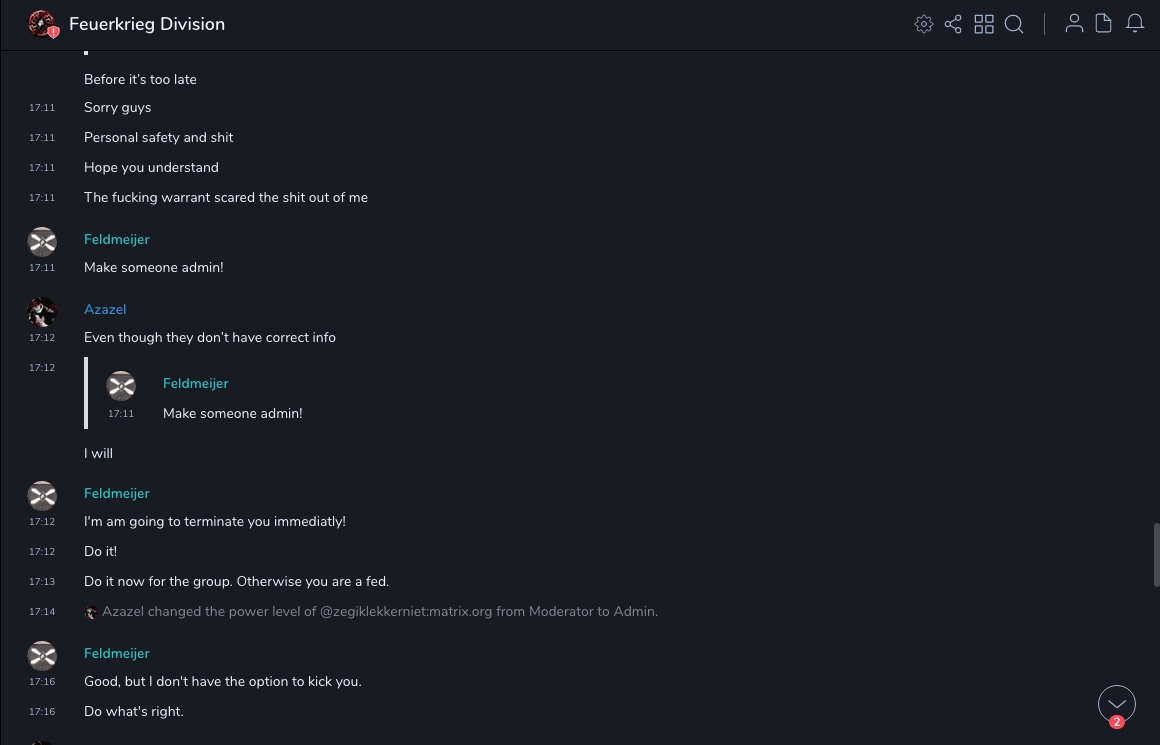This screenshot has width=1160, height=745.
Task: Search the room with magnifier icon
Action: coord(1014,24)
